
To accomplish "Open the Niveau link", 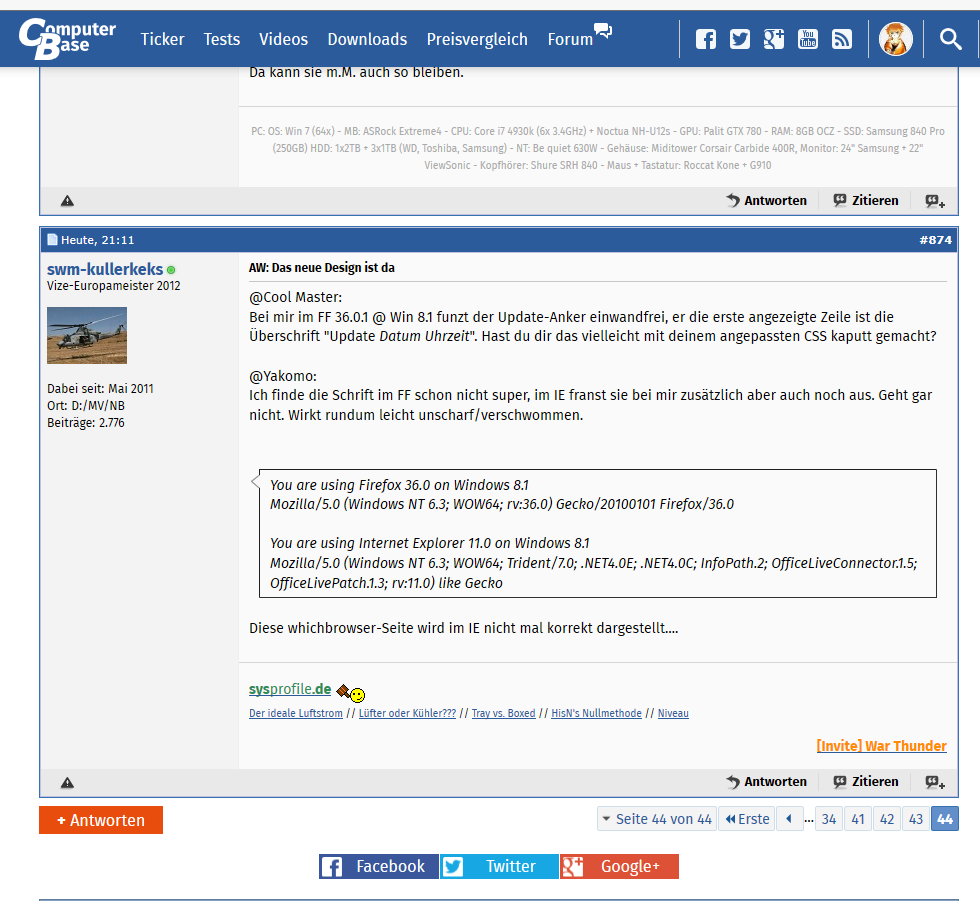I will (673, 714).
